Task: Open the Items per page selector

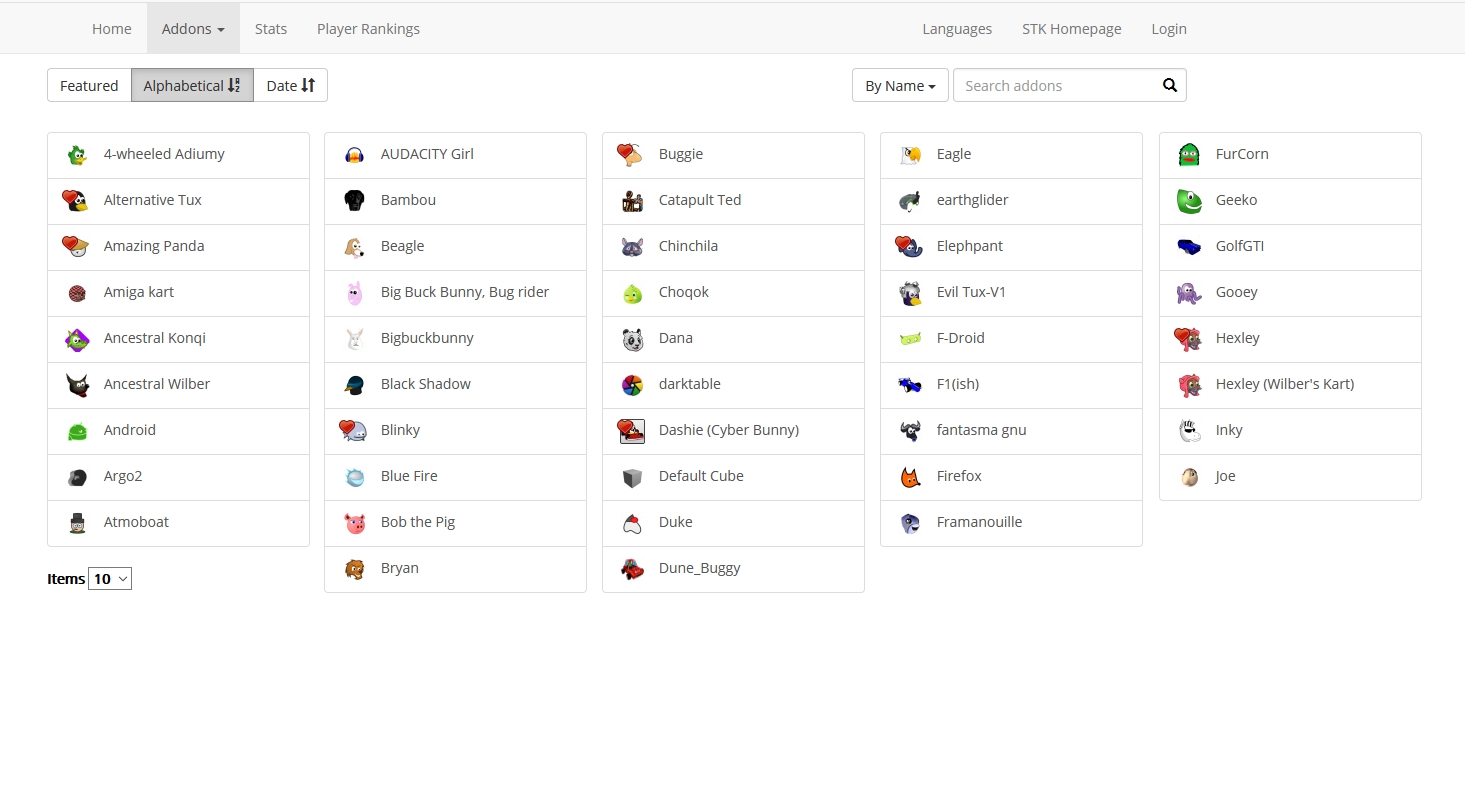Action: [x=110, y=579]
